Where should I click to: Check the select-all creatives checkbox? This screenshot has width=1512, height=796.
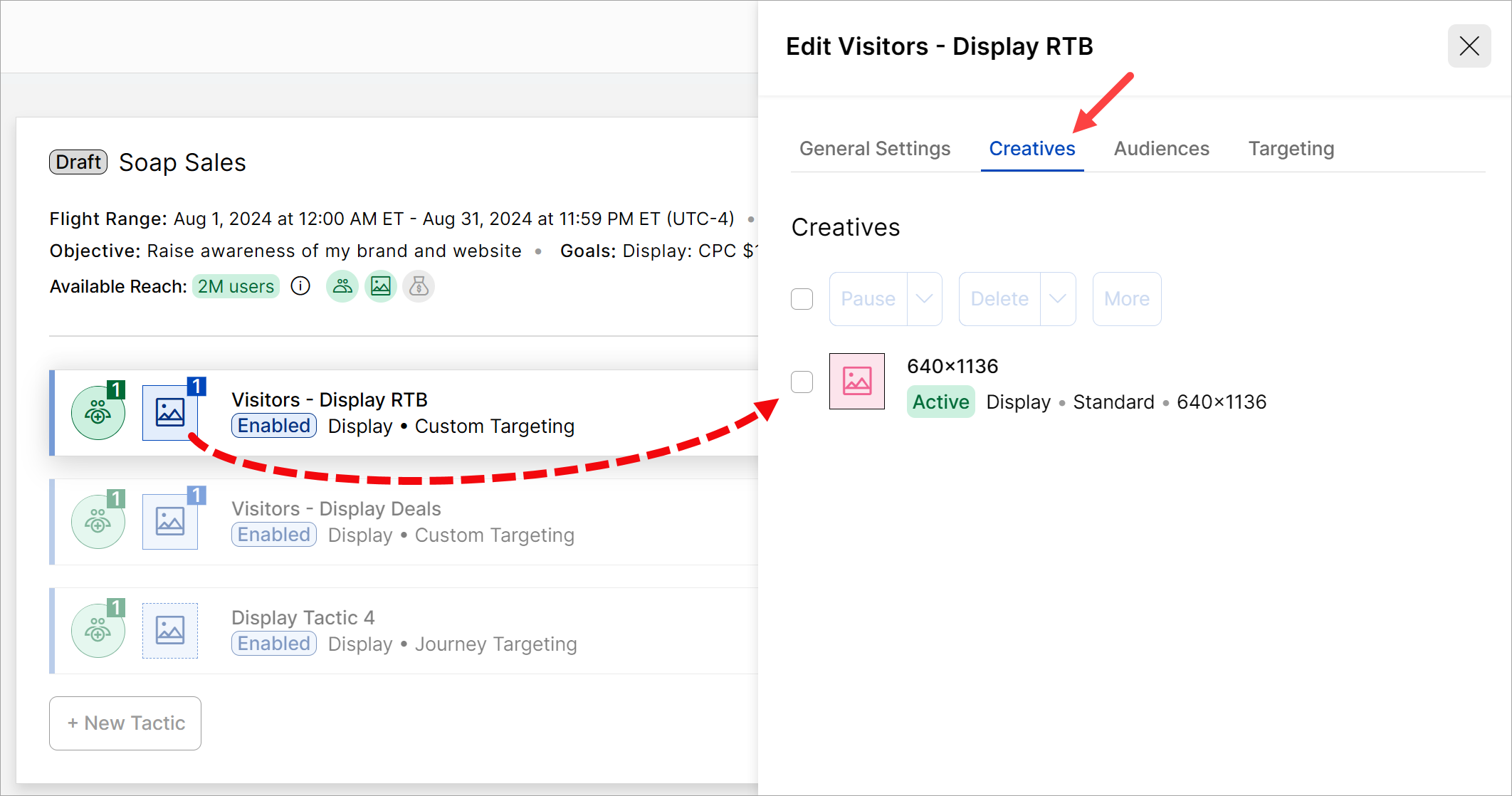802,299
